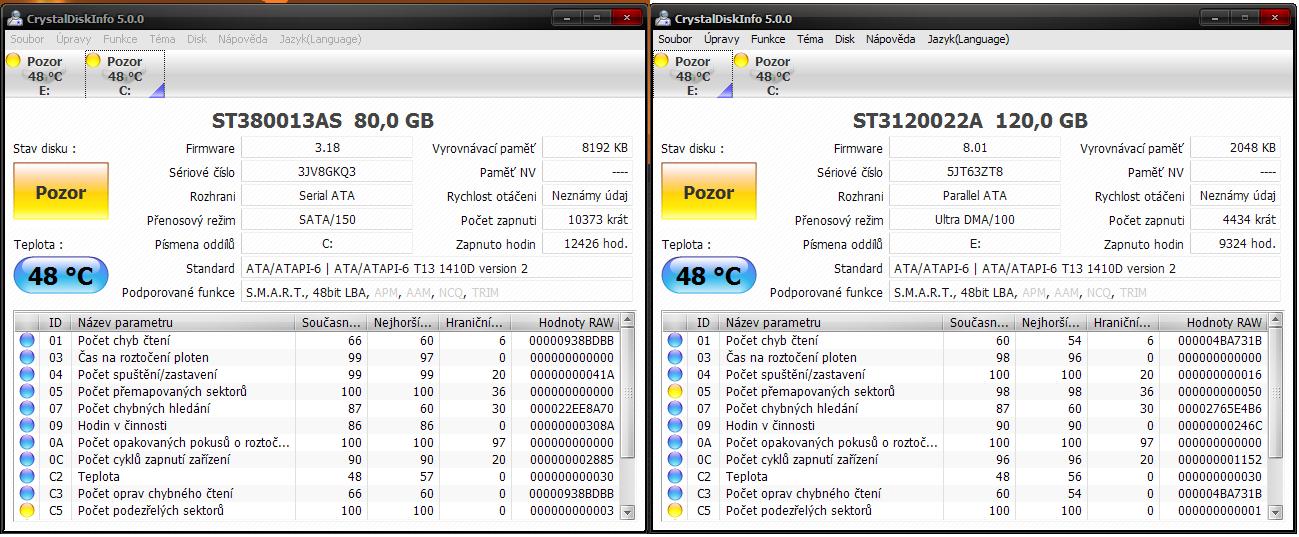Screen dimensions: 1299x537
Task: Select drive E: tab in right window
Action: click(x=692, y=75)
